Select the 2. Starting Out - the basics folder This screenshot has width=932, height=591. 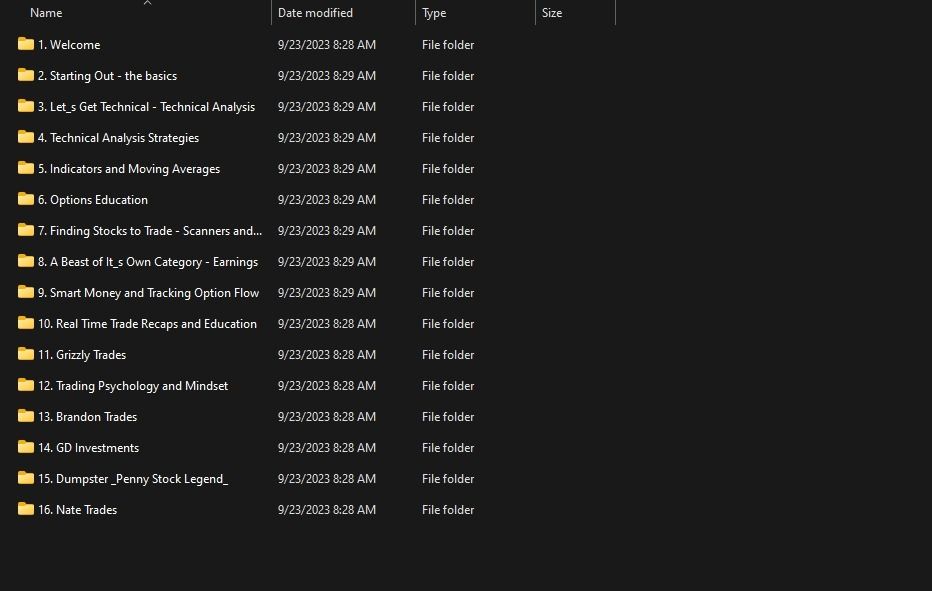point(107,76)
